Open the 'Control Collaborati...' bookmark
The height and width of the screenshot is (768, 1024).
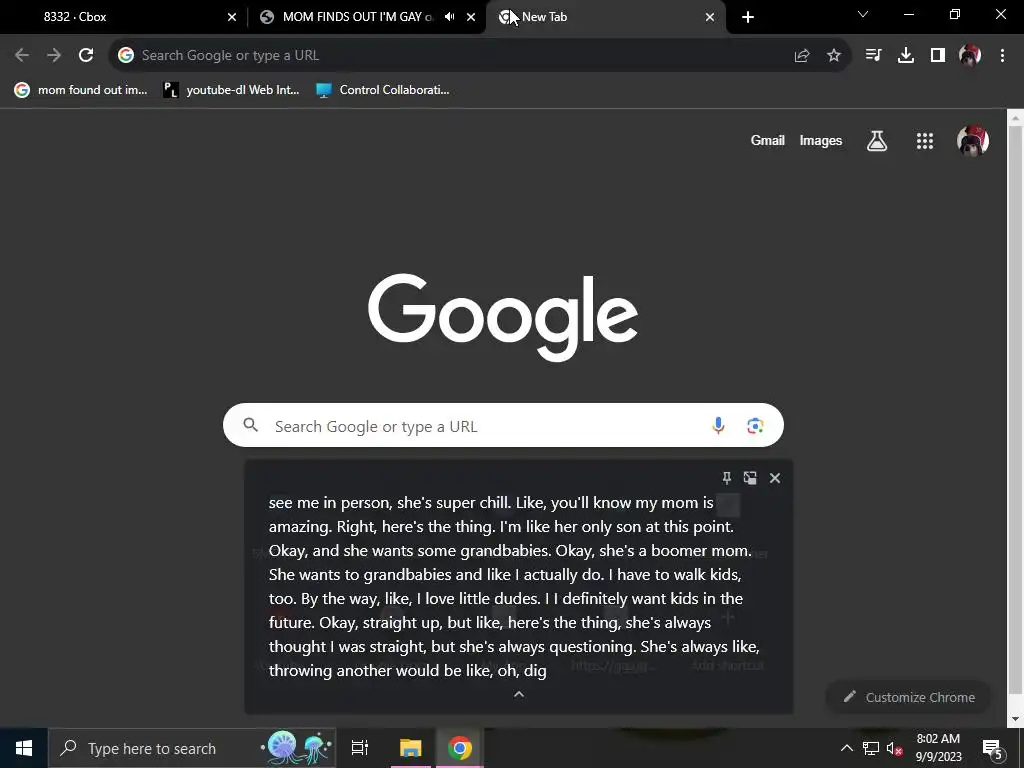[x=383, y=90]
